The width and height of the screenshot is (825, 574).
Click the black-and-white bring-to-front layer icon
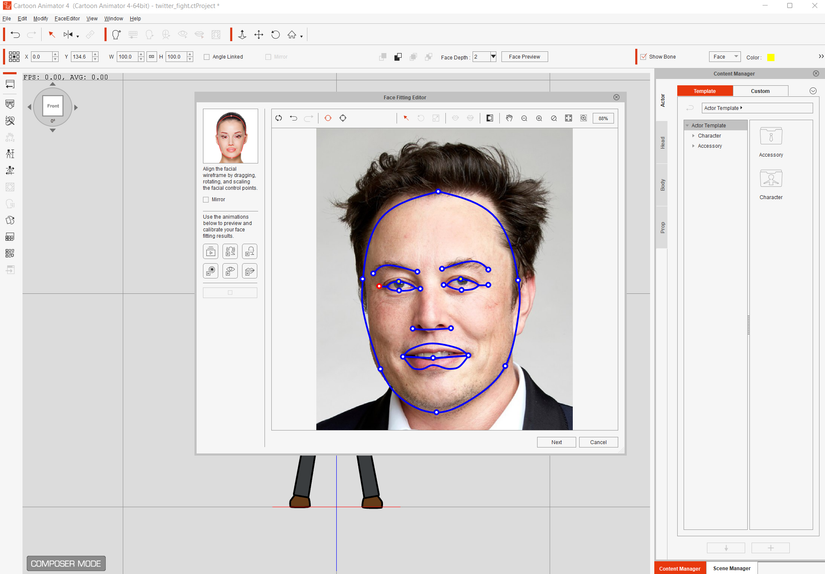(x=398, y=57)
